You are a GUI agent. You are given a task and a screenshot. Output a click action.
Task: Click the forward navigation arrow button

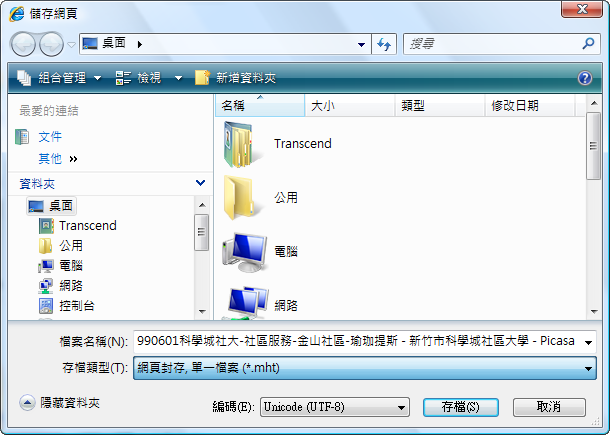click(51, 44)
